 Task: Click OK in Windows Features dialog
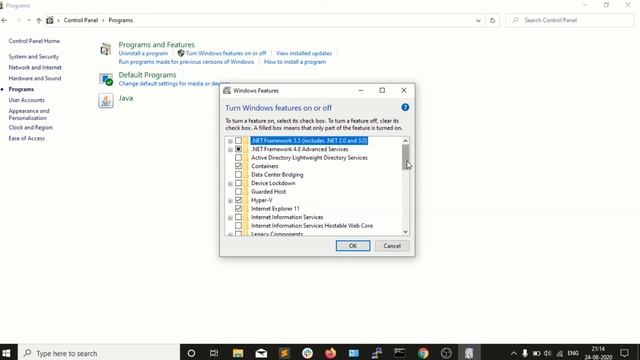tap(353, 246)
